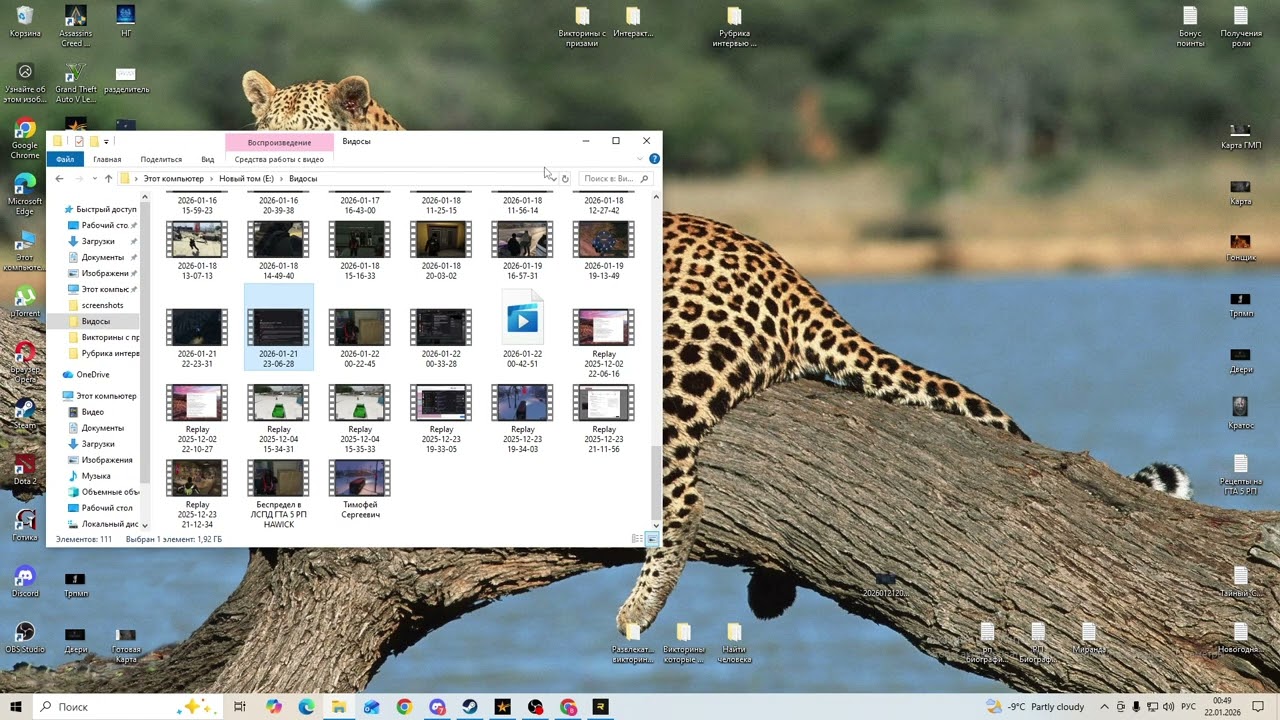Select video 2026-01-18 13-07-13
The width and height of the screenshot is (1280, 720).
click(197, 251)
